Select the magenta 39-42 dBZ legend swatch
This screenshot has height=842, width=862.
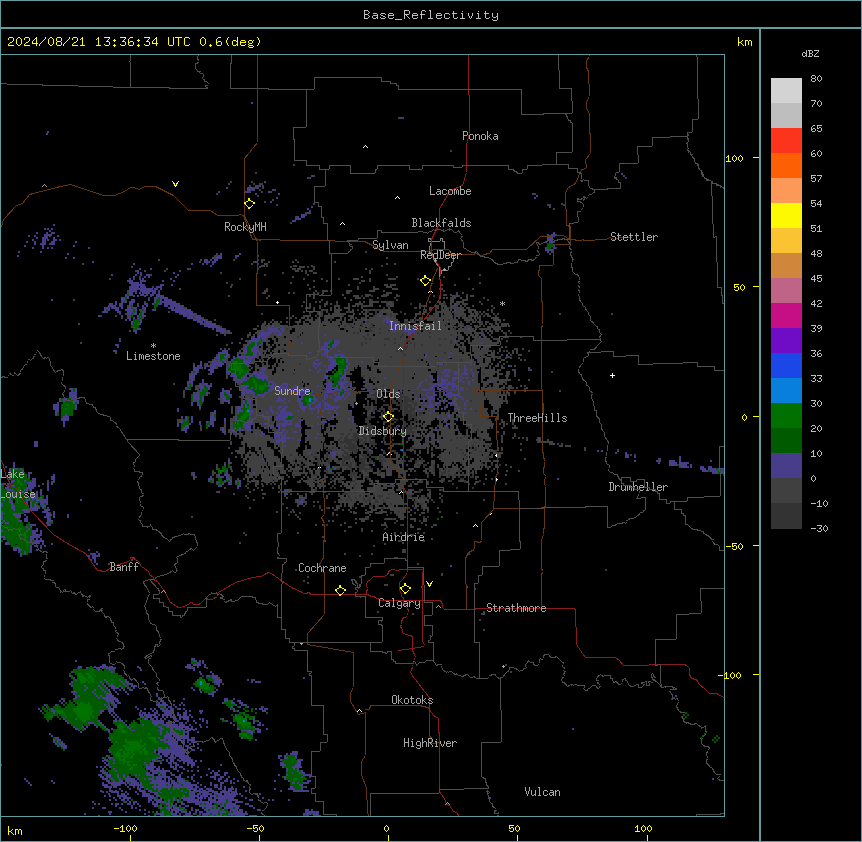click(x=786, y=315)
